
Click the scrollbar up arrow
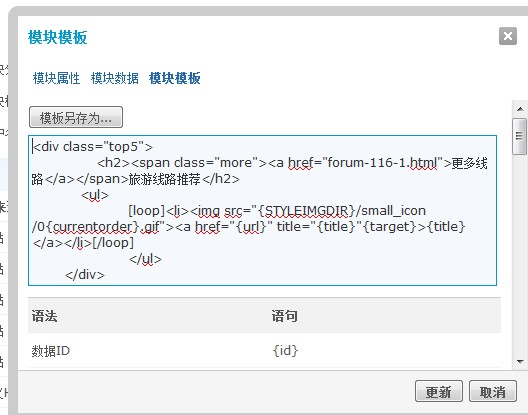[520, 109]
